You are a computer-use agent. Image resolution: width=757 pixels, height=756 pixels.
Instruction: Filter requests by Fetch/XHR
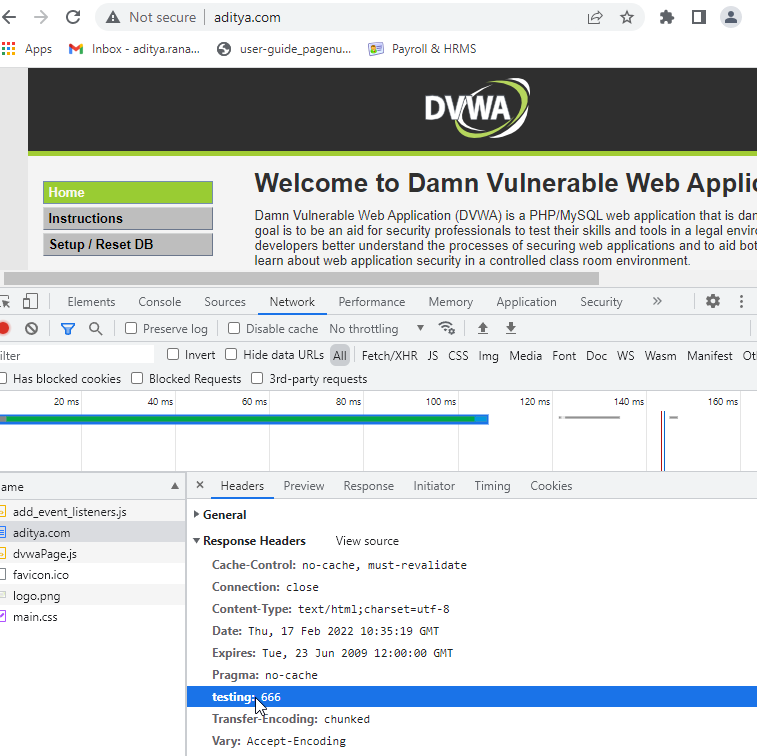389,355
